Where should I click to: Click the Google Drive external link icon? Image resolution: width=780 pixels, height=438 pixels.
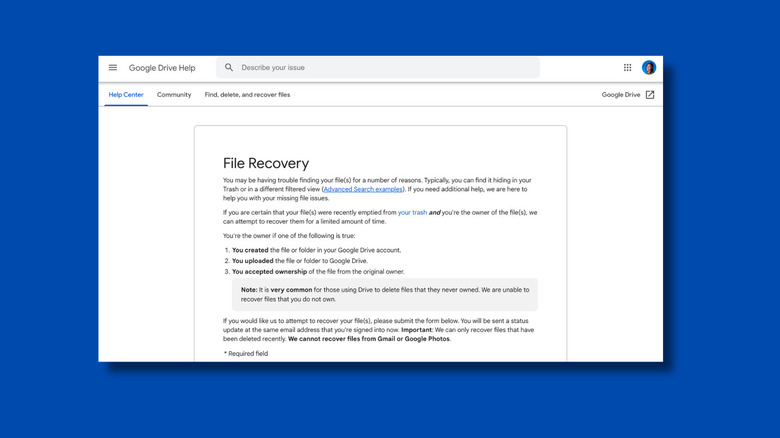650,95
